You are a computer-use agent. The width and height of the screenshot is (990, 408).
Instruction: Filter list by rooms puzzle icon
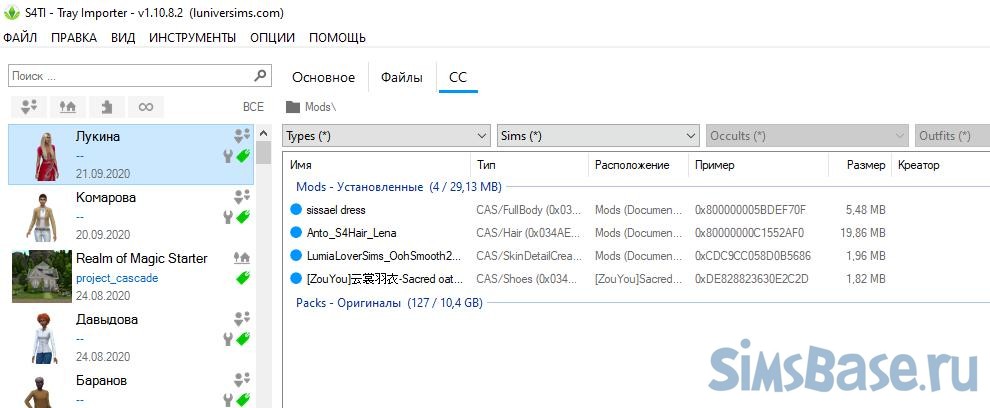coord(106,106)
